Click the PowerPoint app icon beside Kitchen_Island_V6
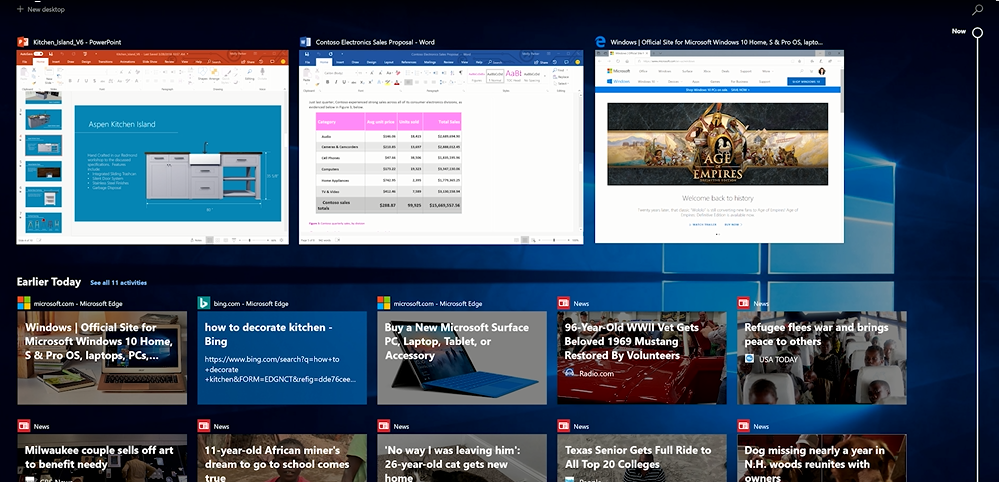999x482 pixels. [23, 42]
